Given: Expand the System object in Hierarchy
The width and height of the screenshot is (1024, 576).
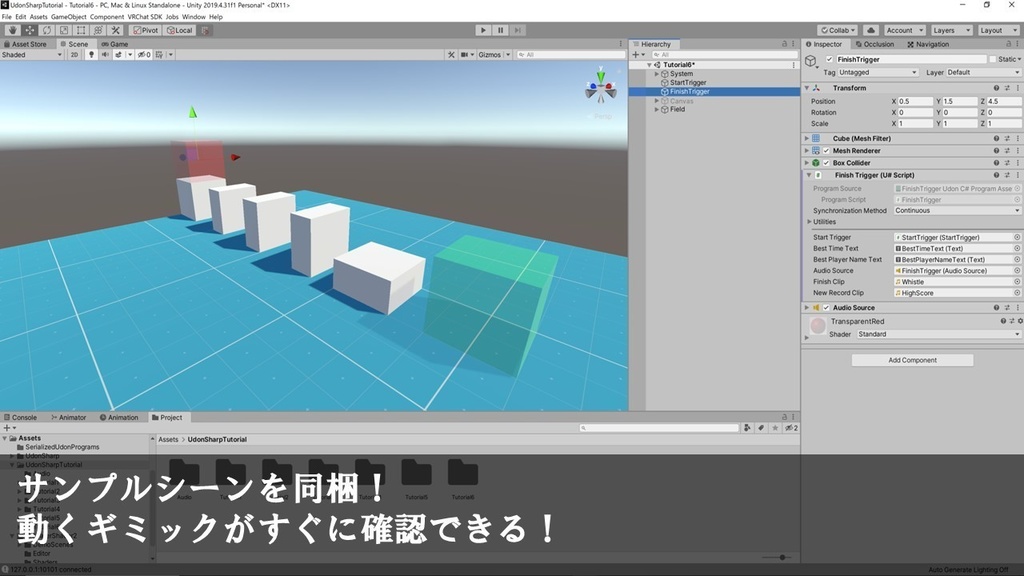Looking at the screenshot, I should click(x=659, y=73).
